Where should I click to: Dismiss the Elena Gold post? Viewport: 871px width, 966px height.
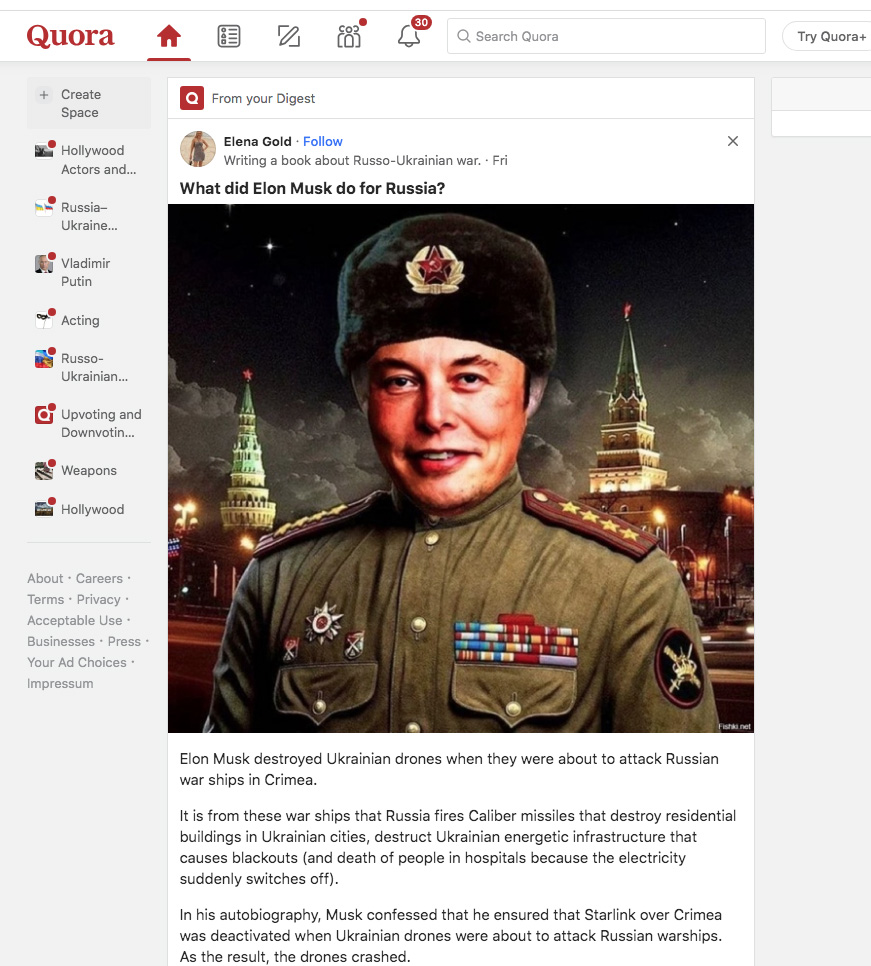pyautogui.click(x=732, y=141)
